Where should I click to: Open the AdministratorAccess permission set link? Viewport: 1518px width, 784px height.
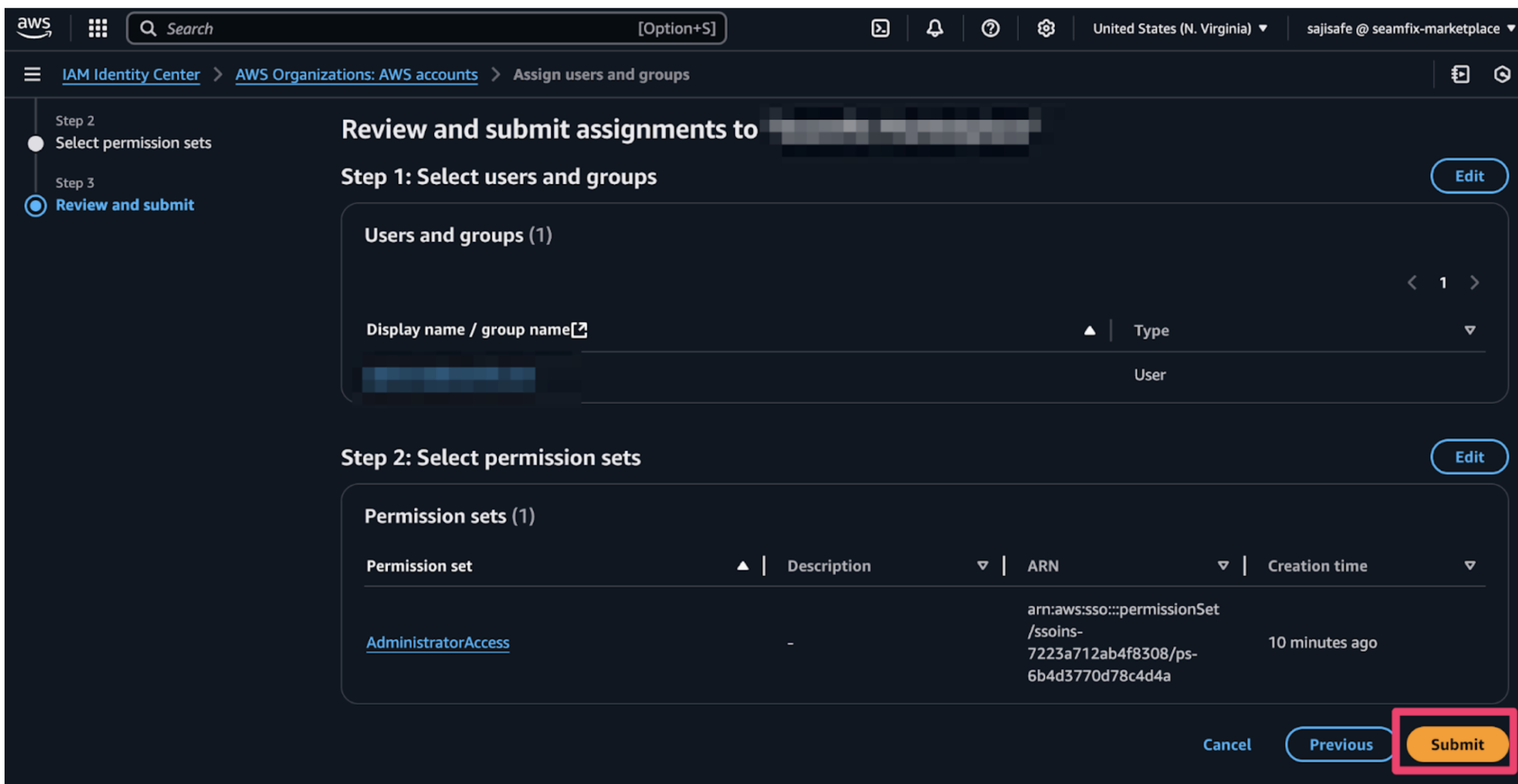(x=437, y=642)
